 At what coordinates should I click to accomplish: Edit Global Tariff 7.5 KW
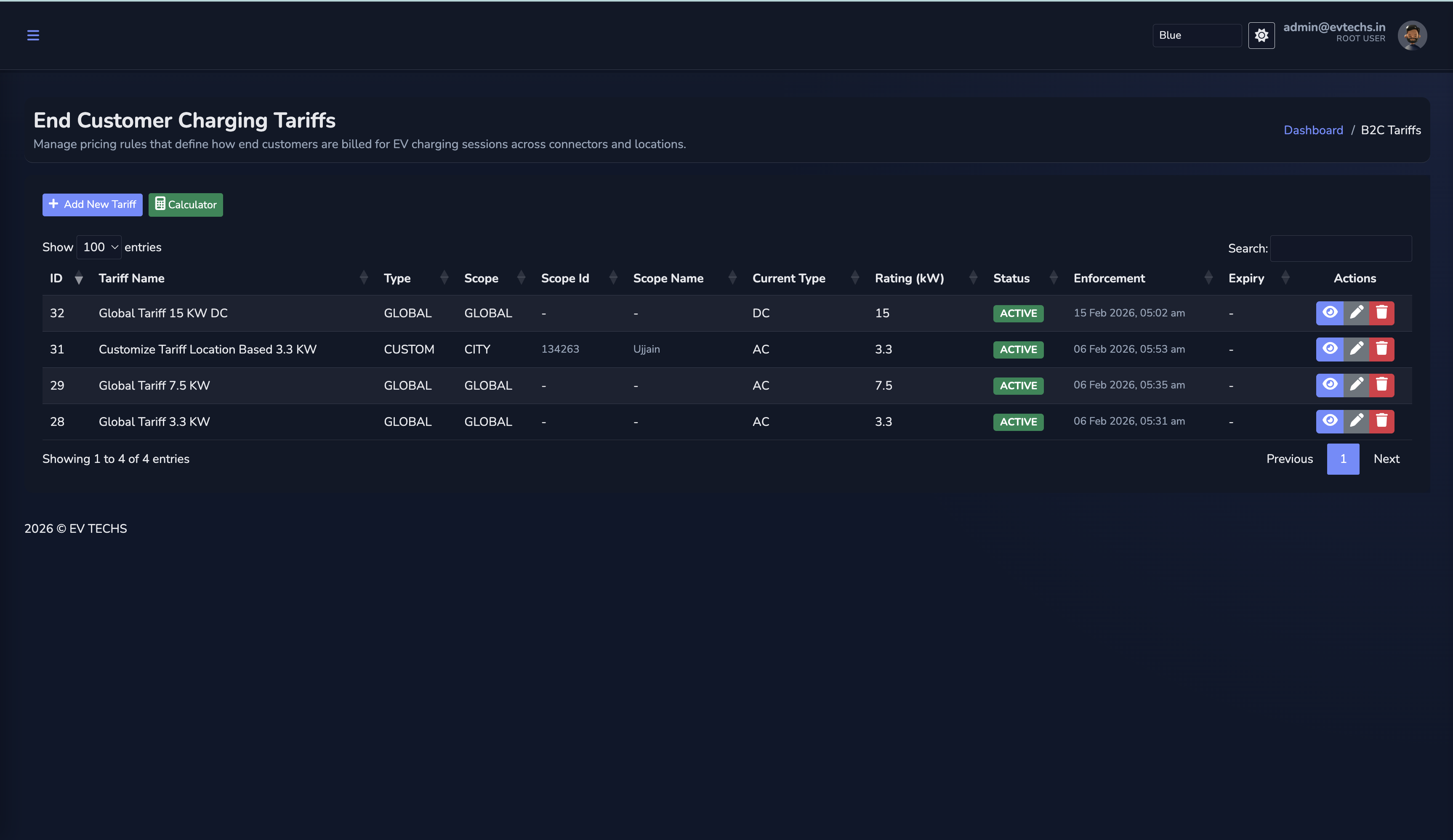pyautogui.click(x=1357, y=385)
